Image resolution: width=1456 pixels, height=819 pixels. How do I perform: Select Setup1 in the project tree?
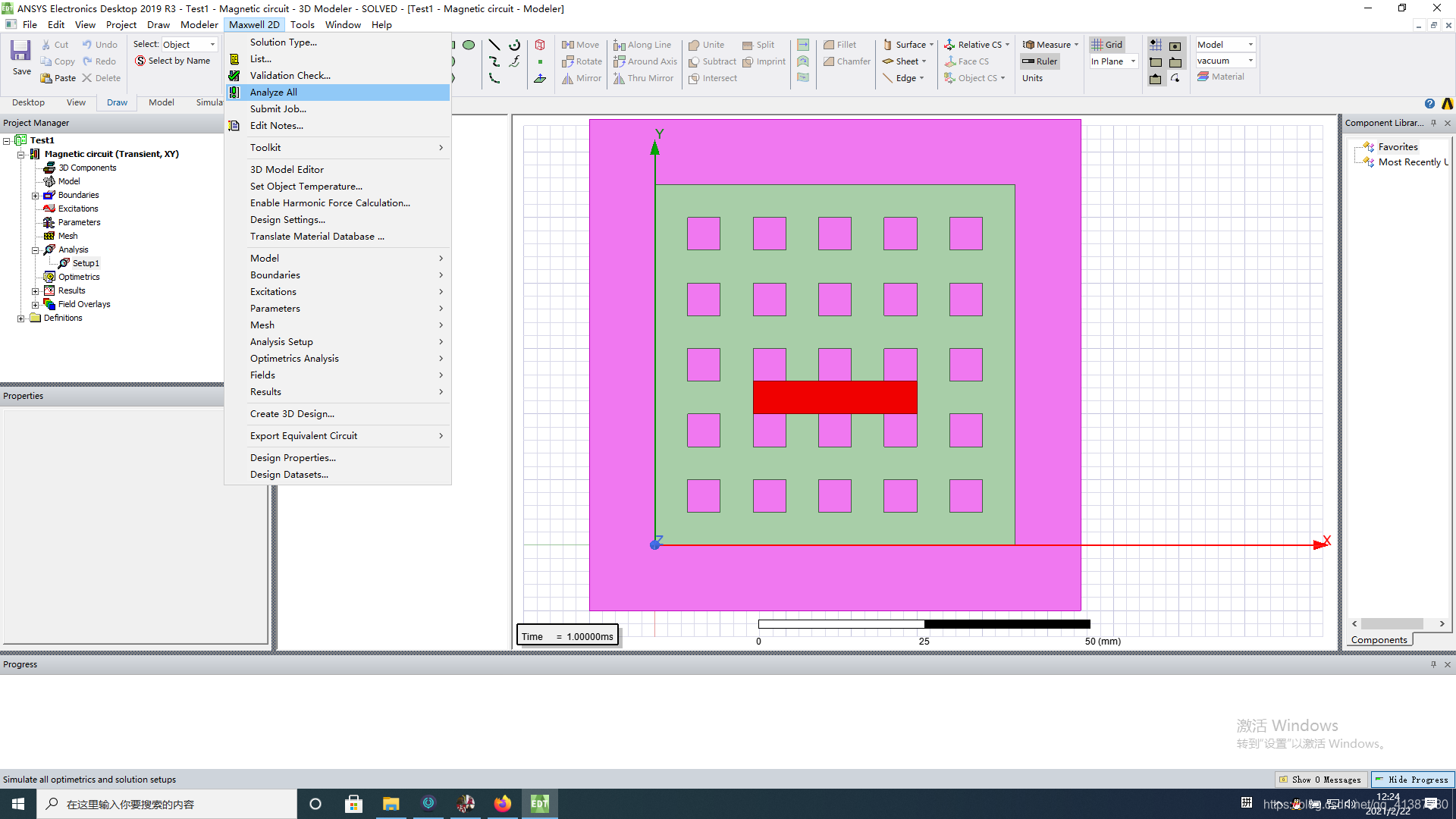pos(86,263)
